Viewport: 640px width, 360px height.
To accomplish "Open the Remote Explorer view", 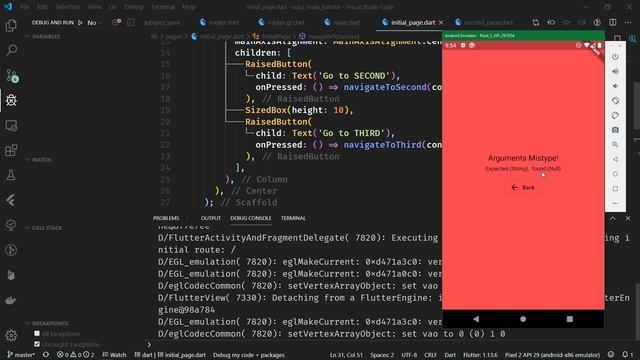I will (x=11, y=126).
